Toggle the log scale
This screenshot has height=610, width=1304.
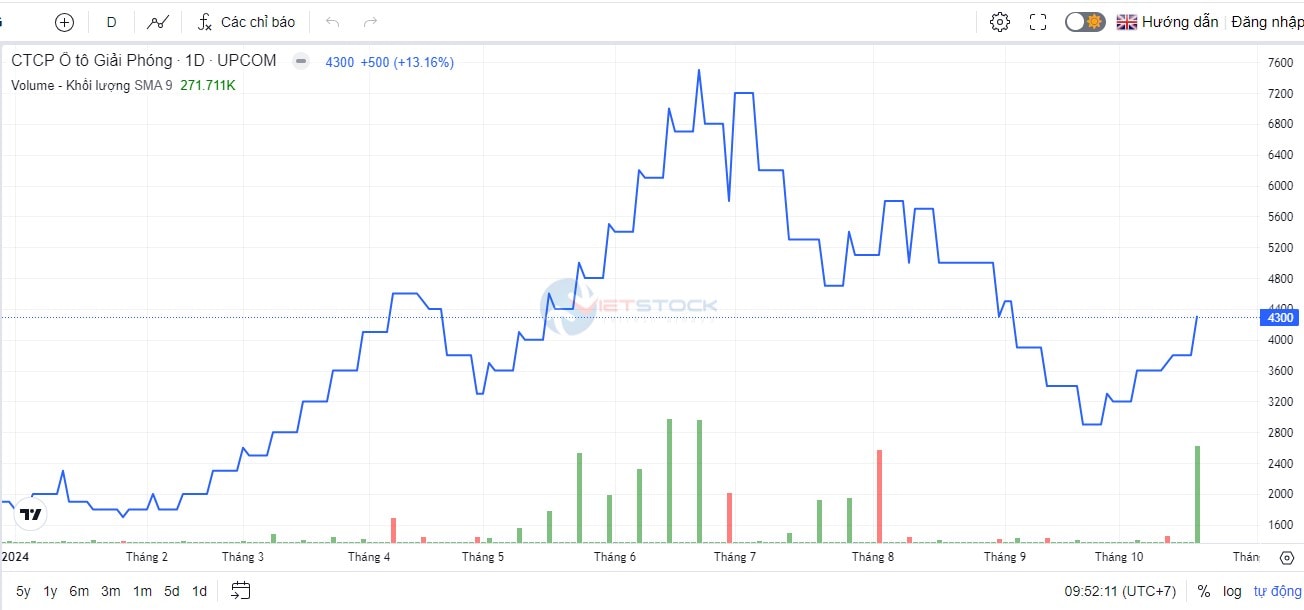(x=1232, y=591)
